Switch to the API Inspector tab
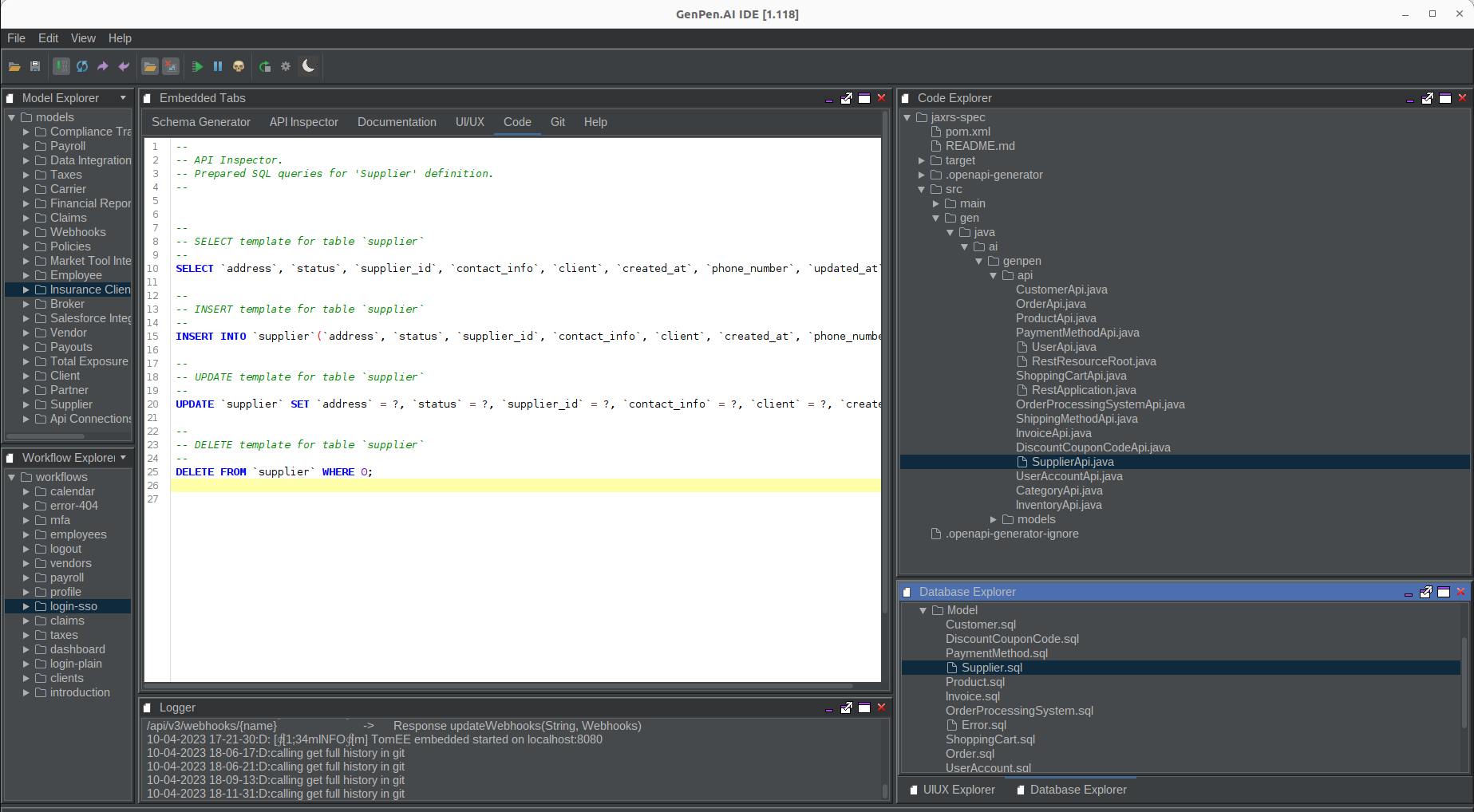This screenshot has height=812, width=1474. coord(303,122)
